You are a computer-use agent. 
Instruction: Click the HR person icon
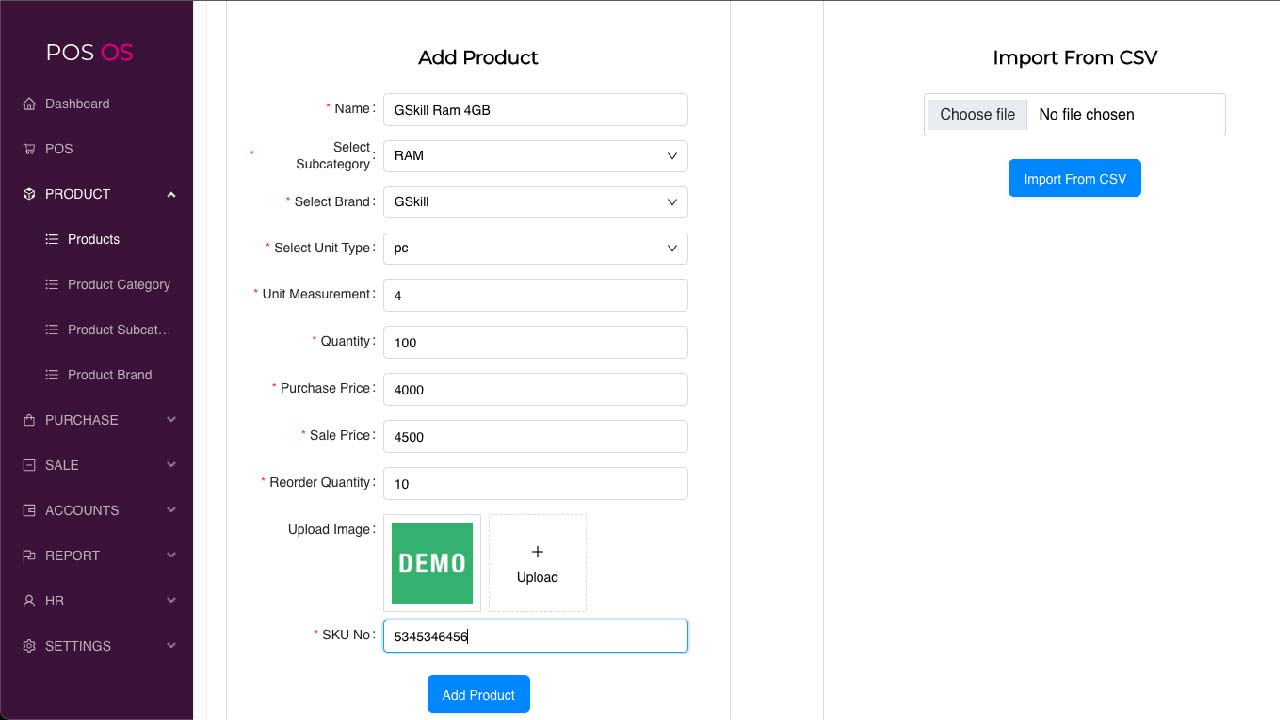pos(29,601)
